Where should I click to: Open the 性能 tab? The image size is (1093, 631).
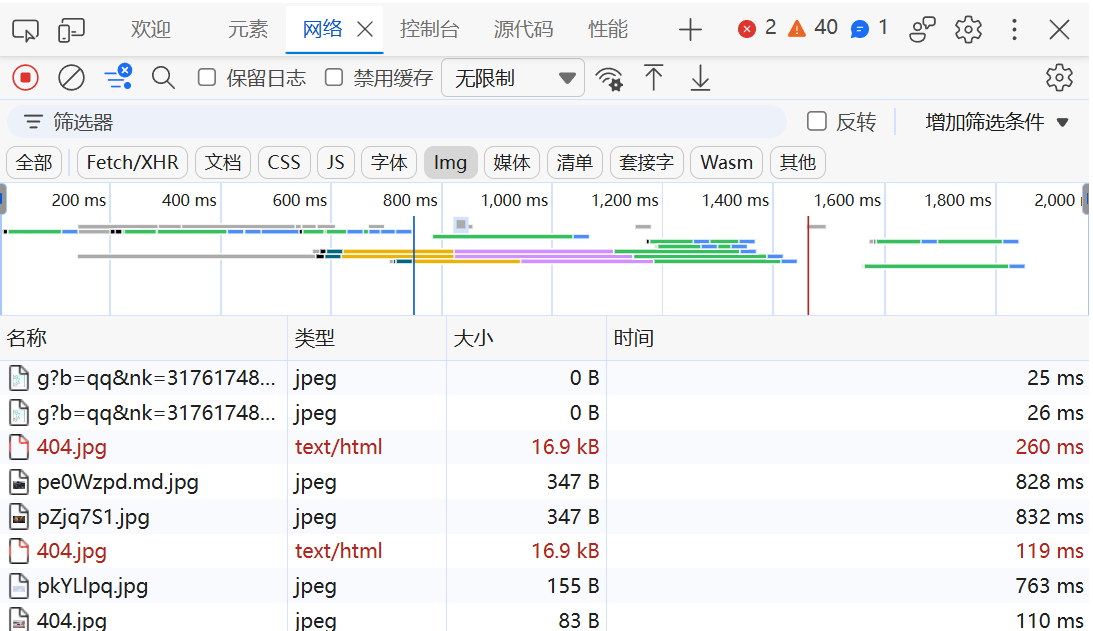coord(608,29)
